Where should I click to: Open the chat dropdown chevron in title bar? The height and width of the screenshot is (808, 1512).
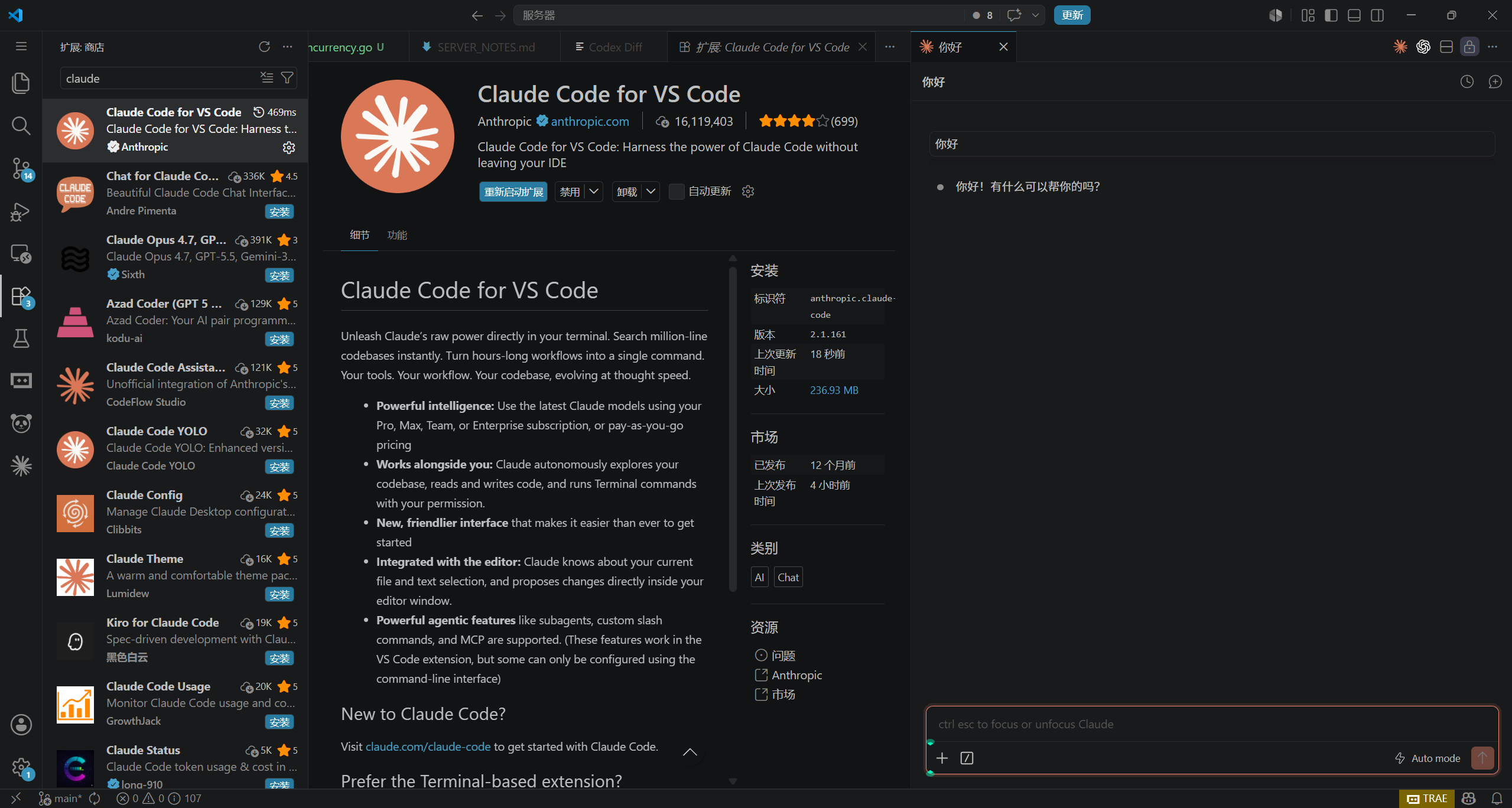[x=1035, y=15]
